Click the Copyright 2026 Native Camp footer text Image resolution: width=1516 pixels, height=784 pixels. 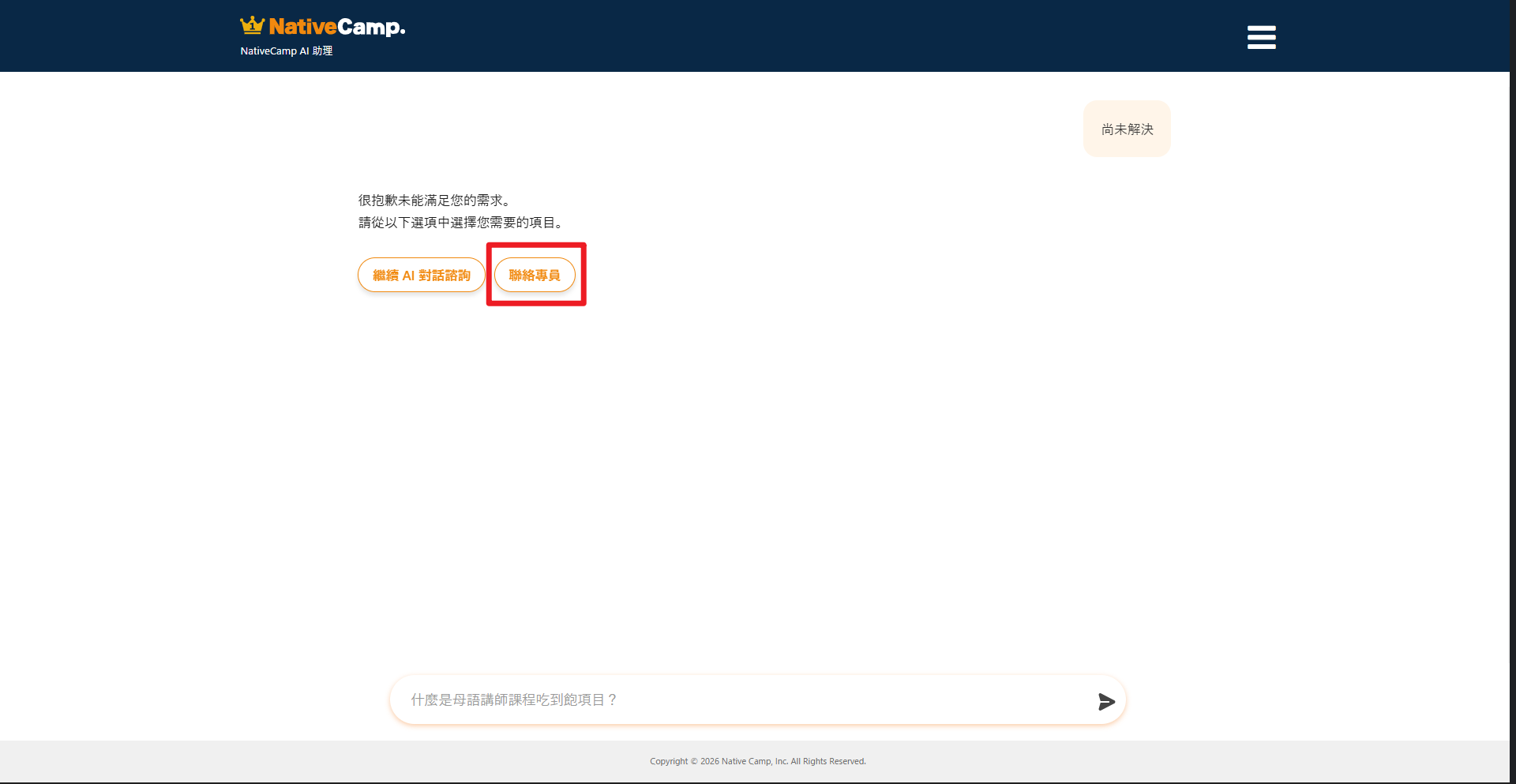758,761
